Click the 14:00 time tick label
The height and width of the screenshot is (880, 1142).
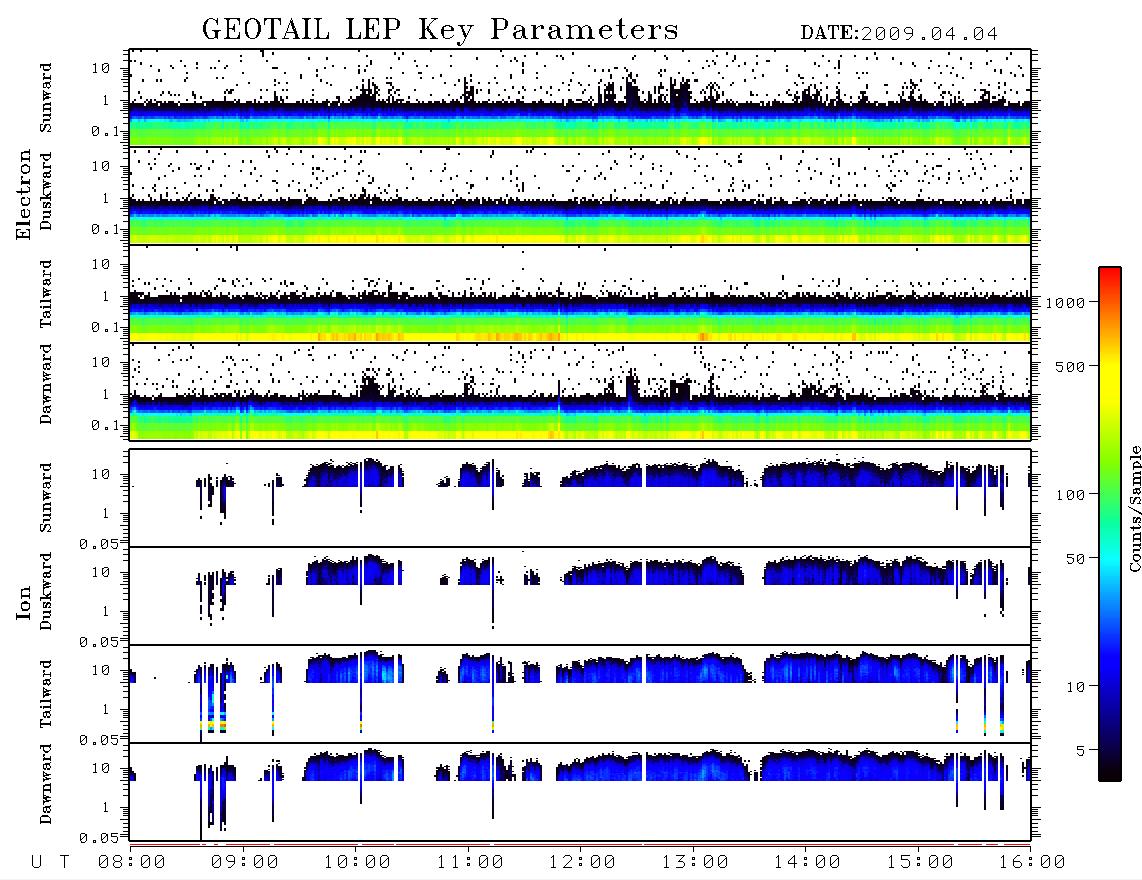tap(808, 863)
